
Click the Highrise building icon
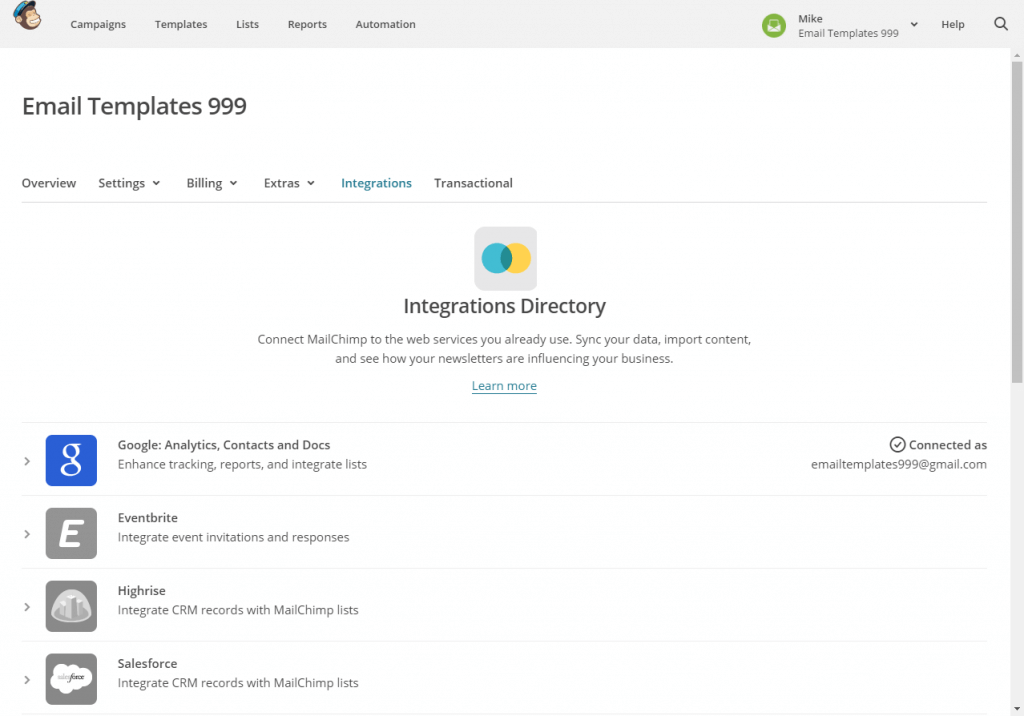[x=71, y=606]
